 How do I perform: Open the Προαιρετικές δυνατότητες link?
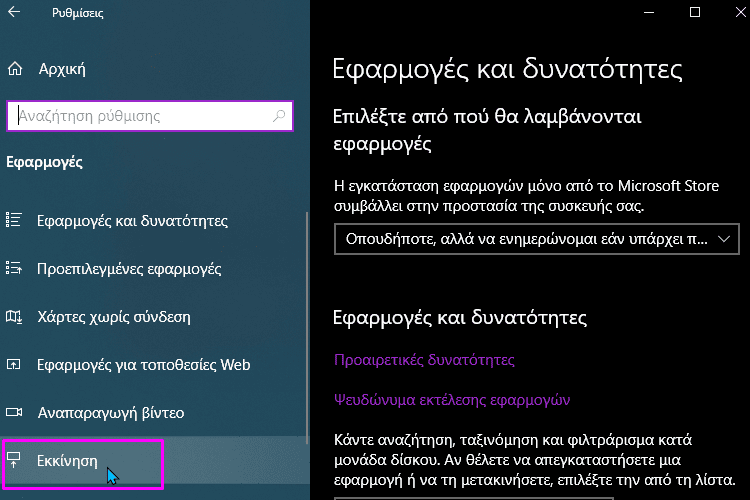click(424, 360)
